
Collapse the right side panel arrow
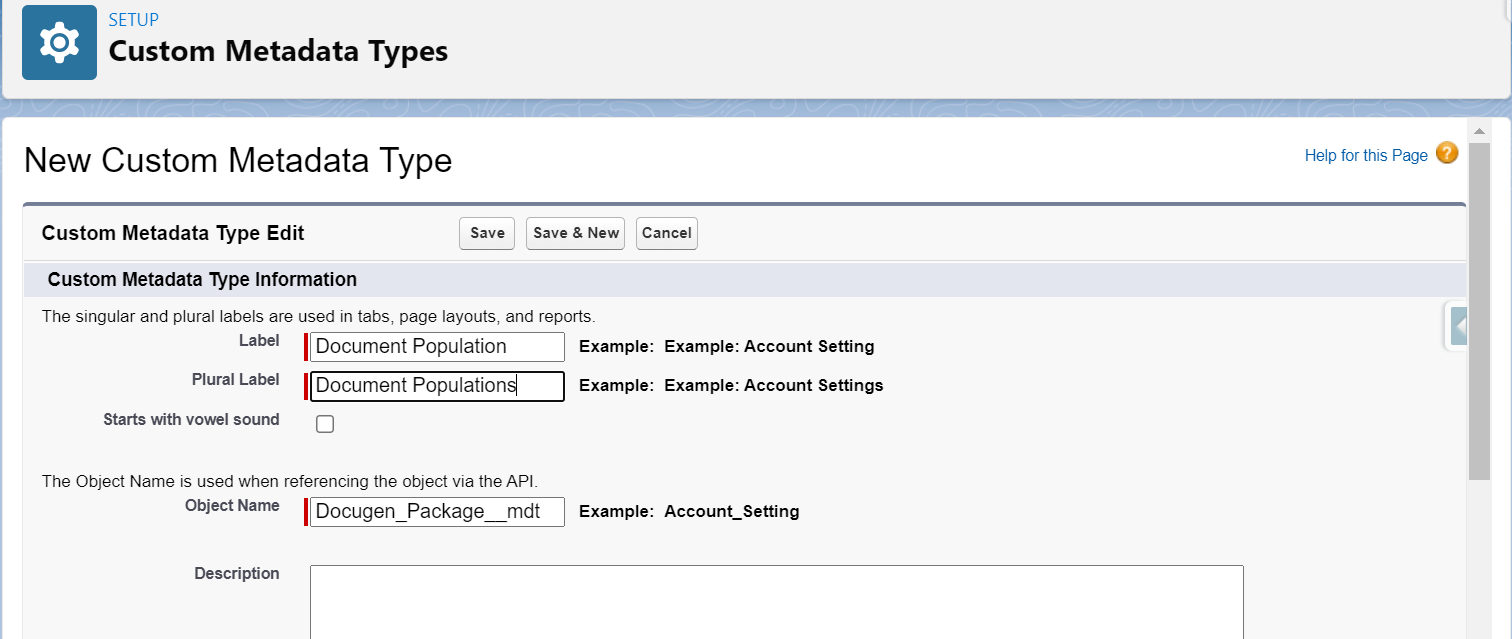[x=1458, y=326]
